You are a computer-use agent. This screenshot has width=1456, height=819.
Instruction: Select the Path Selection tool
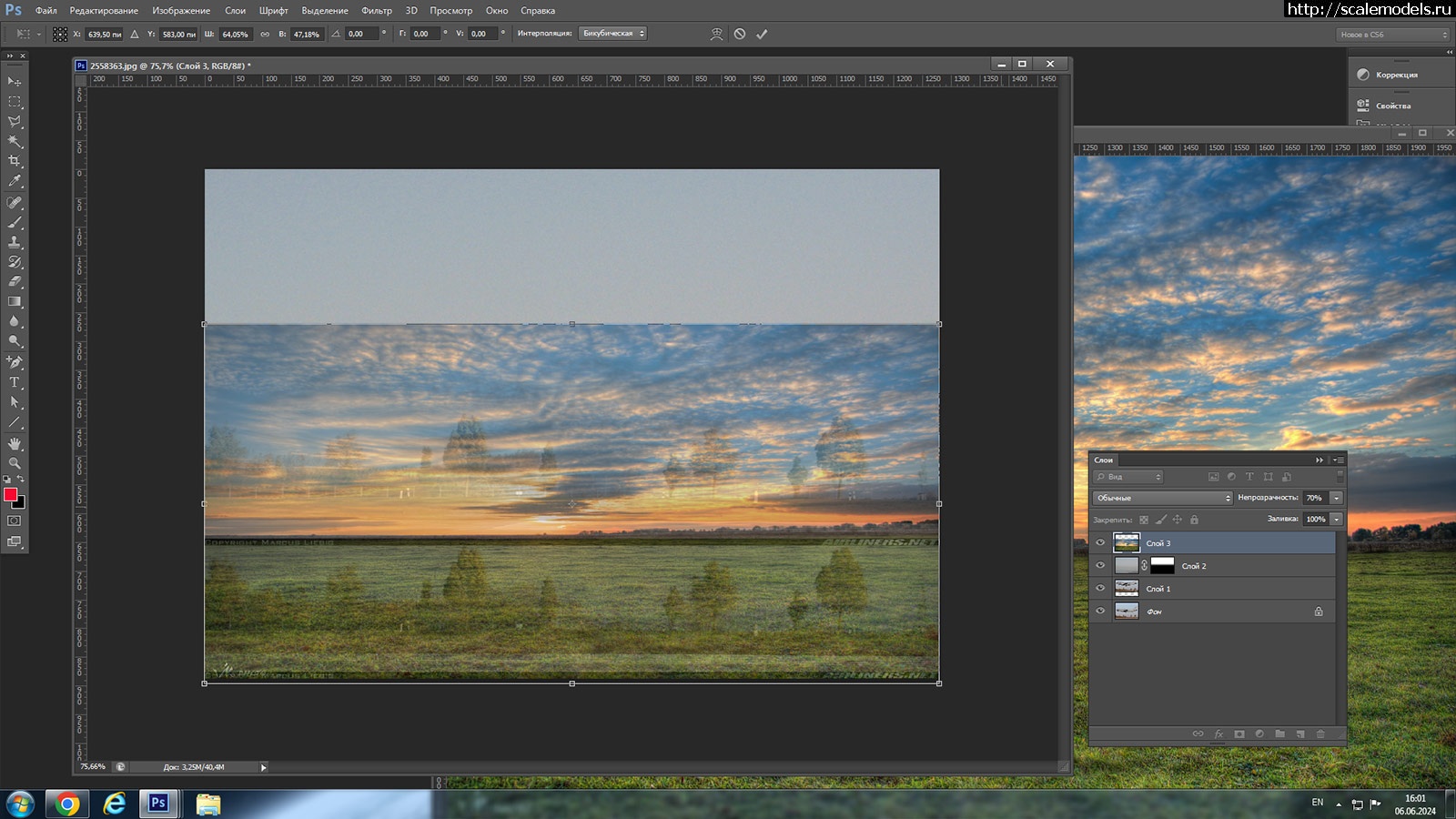(15, 402)
